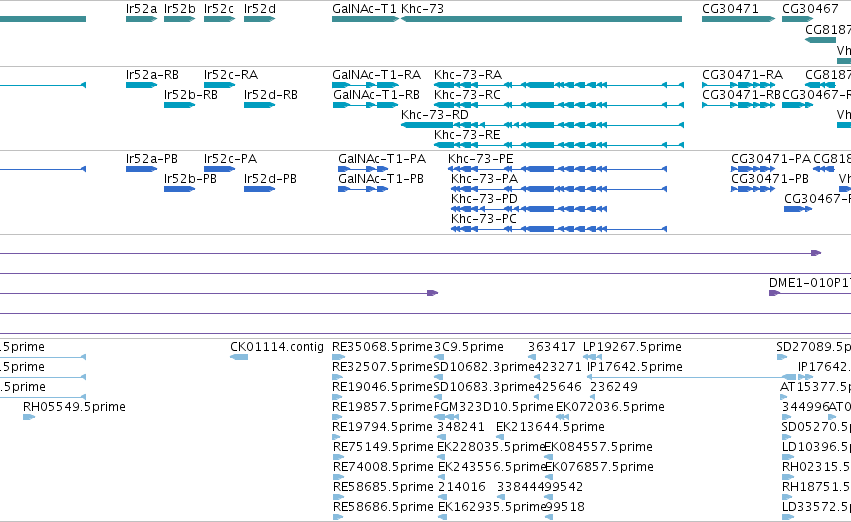Open EST RE32507.5prime
The width and height of the screenshot is (851, 522).
click(337, 377)
